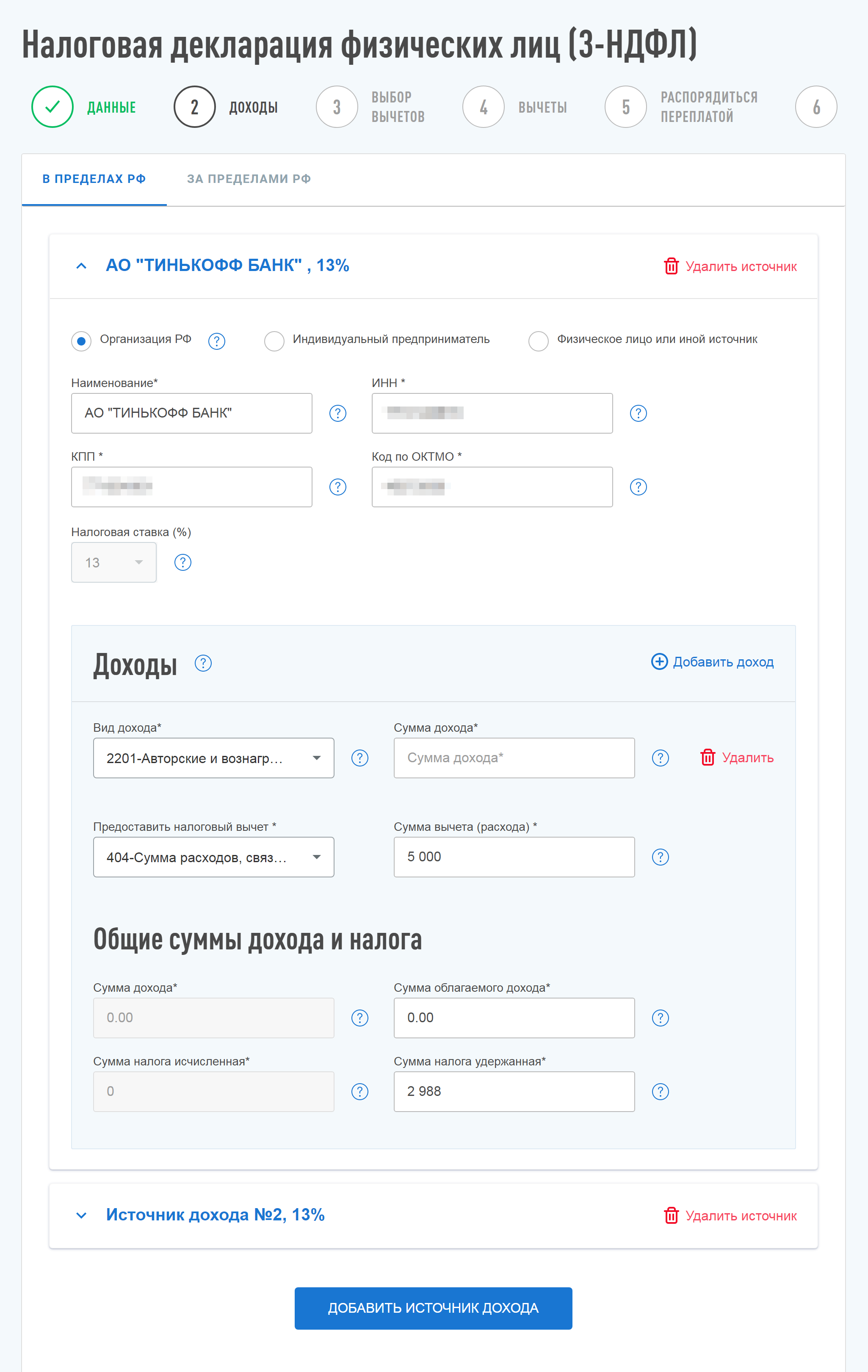Click АО "ТИНЬКОФФ БАНК", 13% heading
The width and height of the screenshot is (868, 1372).
click(227, 265)
